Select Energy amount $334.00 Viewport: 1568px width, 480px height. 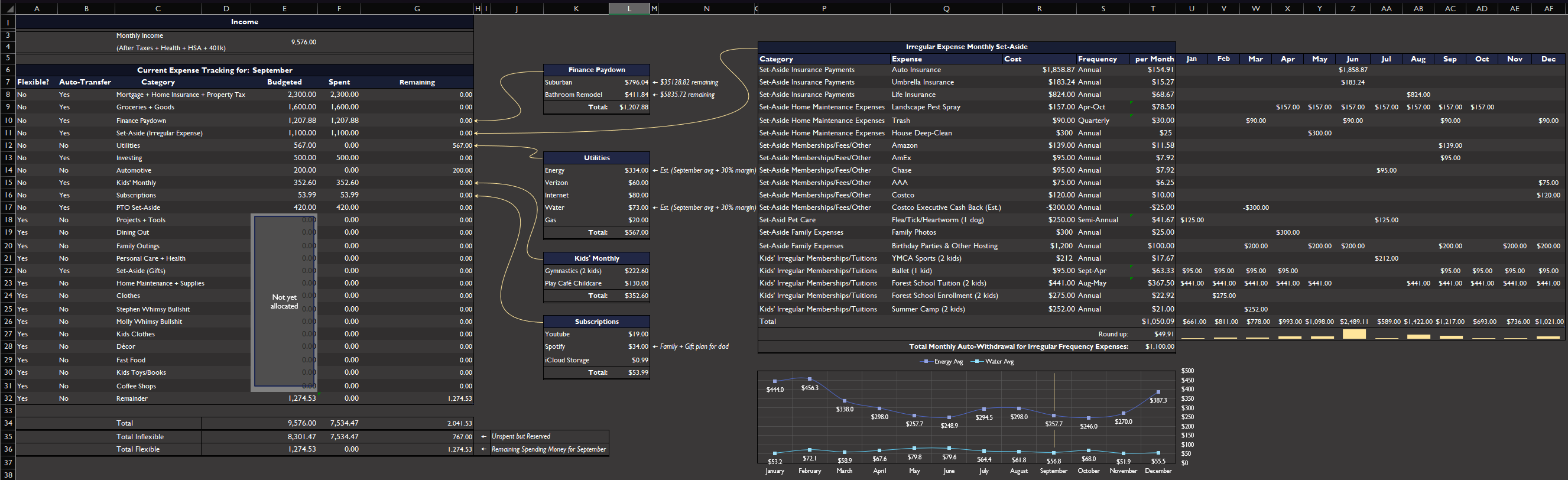[636, 171]
